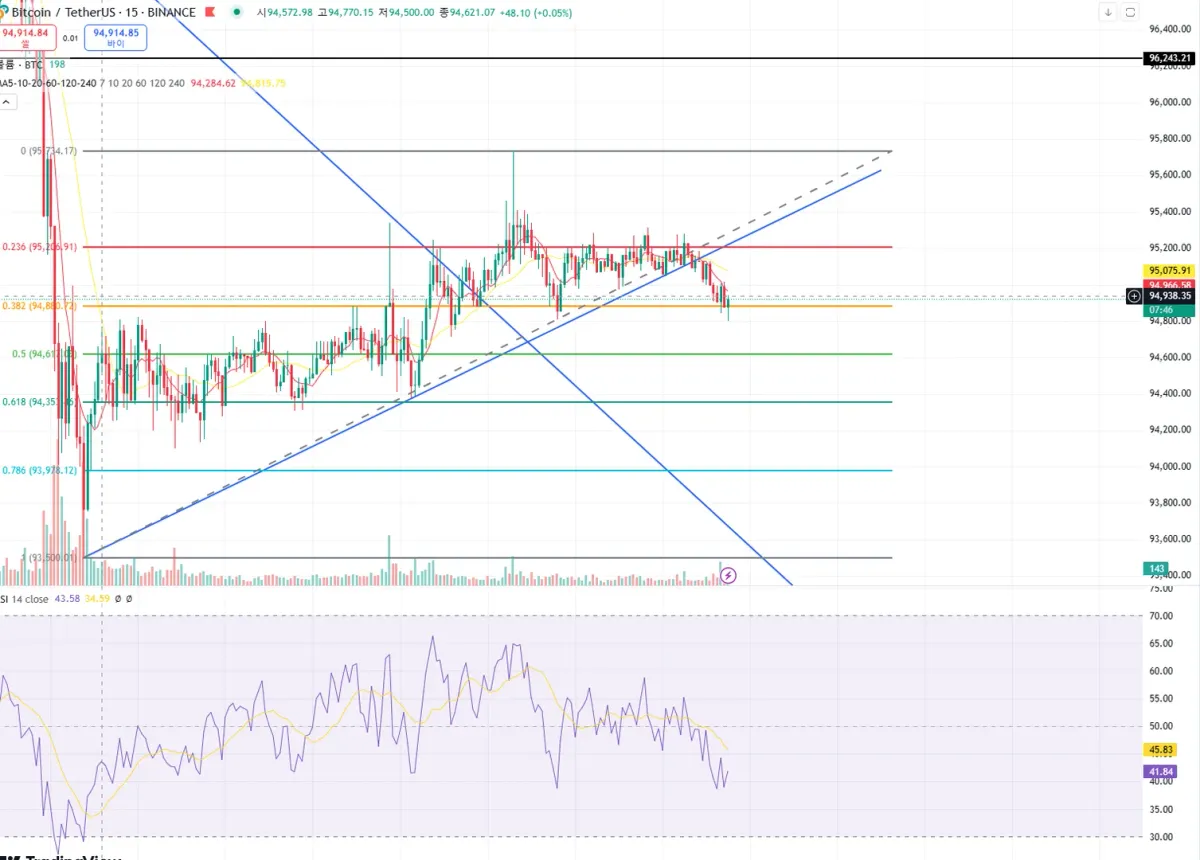This screenshot has width=1200, height=860.
Task: Click the purple 41.84 RSI value label
Action: [1160, 772]
